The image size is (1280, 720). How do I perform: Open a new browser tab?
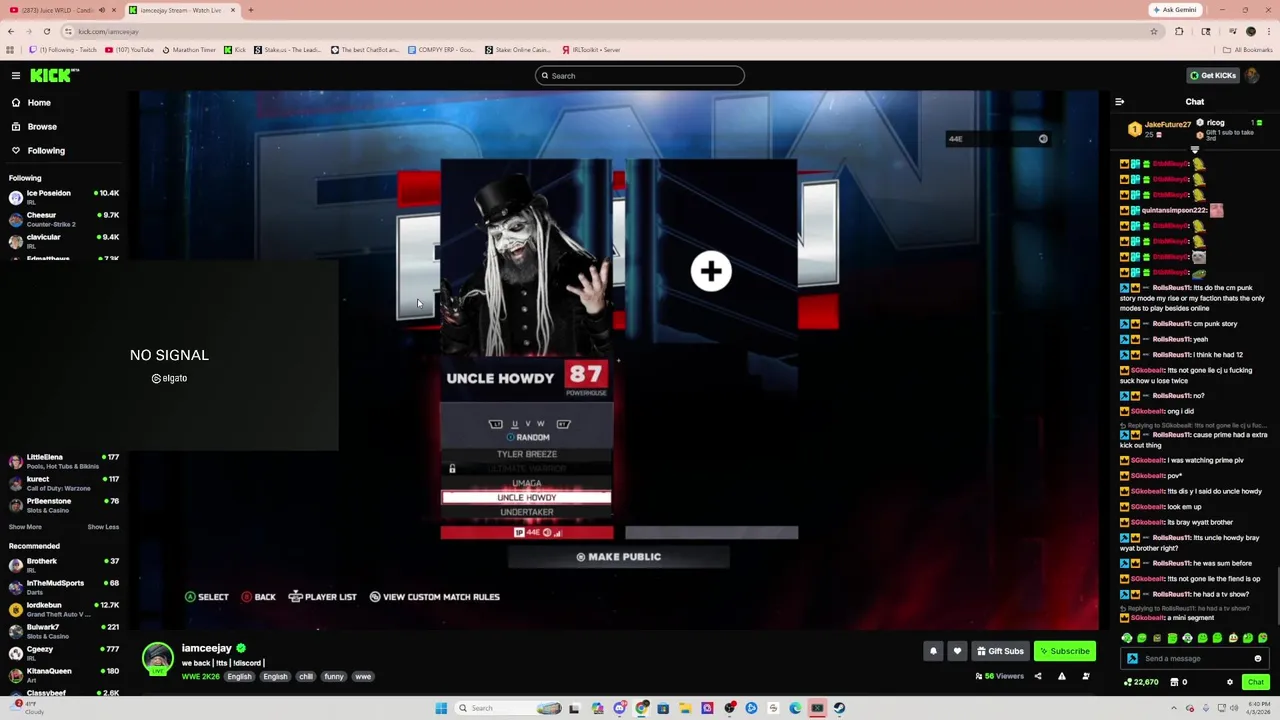tap(250, 10)
